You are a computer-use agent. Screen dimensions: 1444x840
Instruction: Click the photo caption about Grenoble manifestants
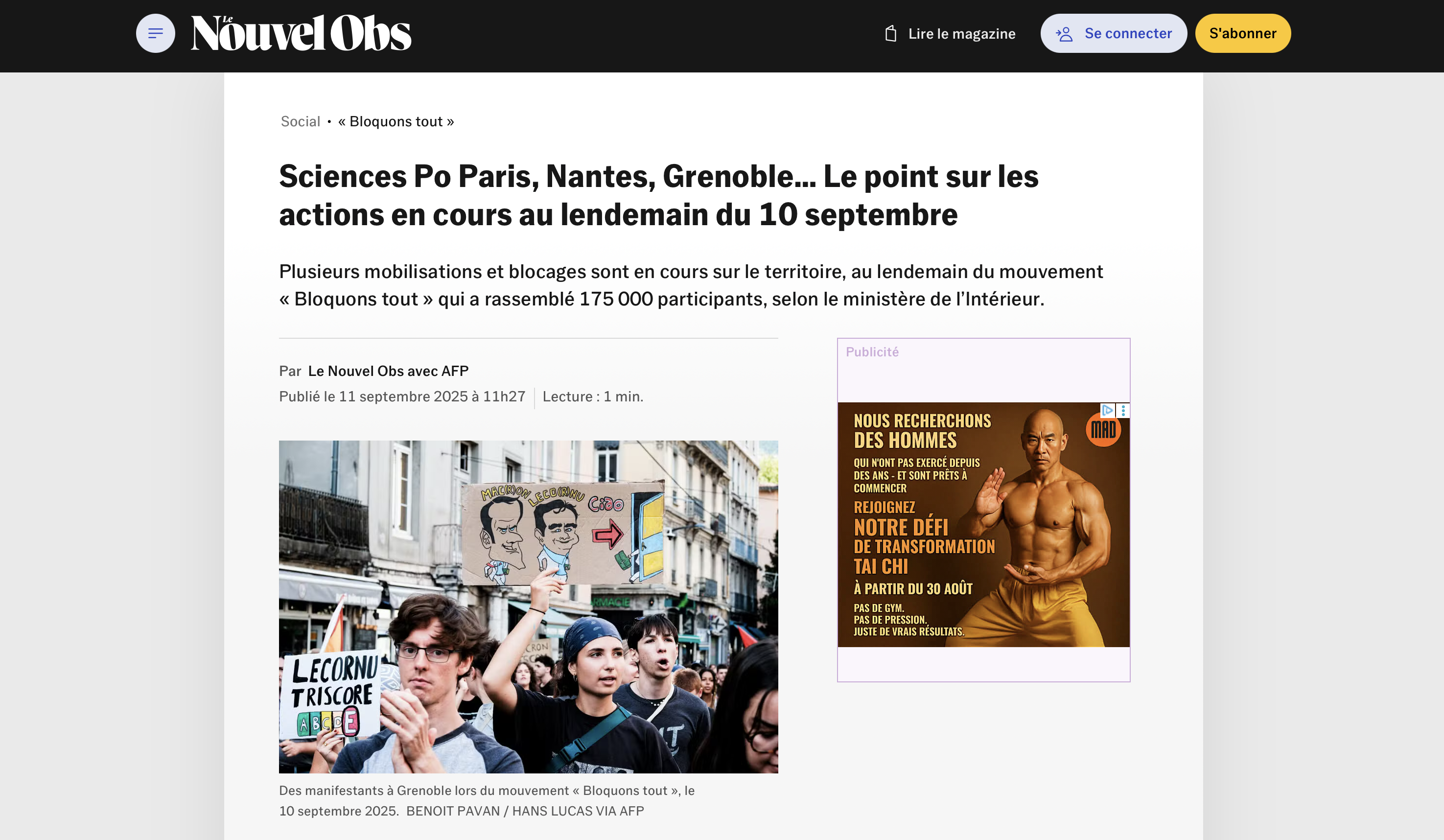pos(487,801)
